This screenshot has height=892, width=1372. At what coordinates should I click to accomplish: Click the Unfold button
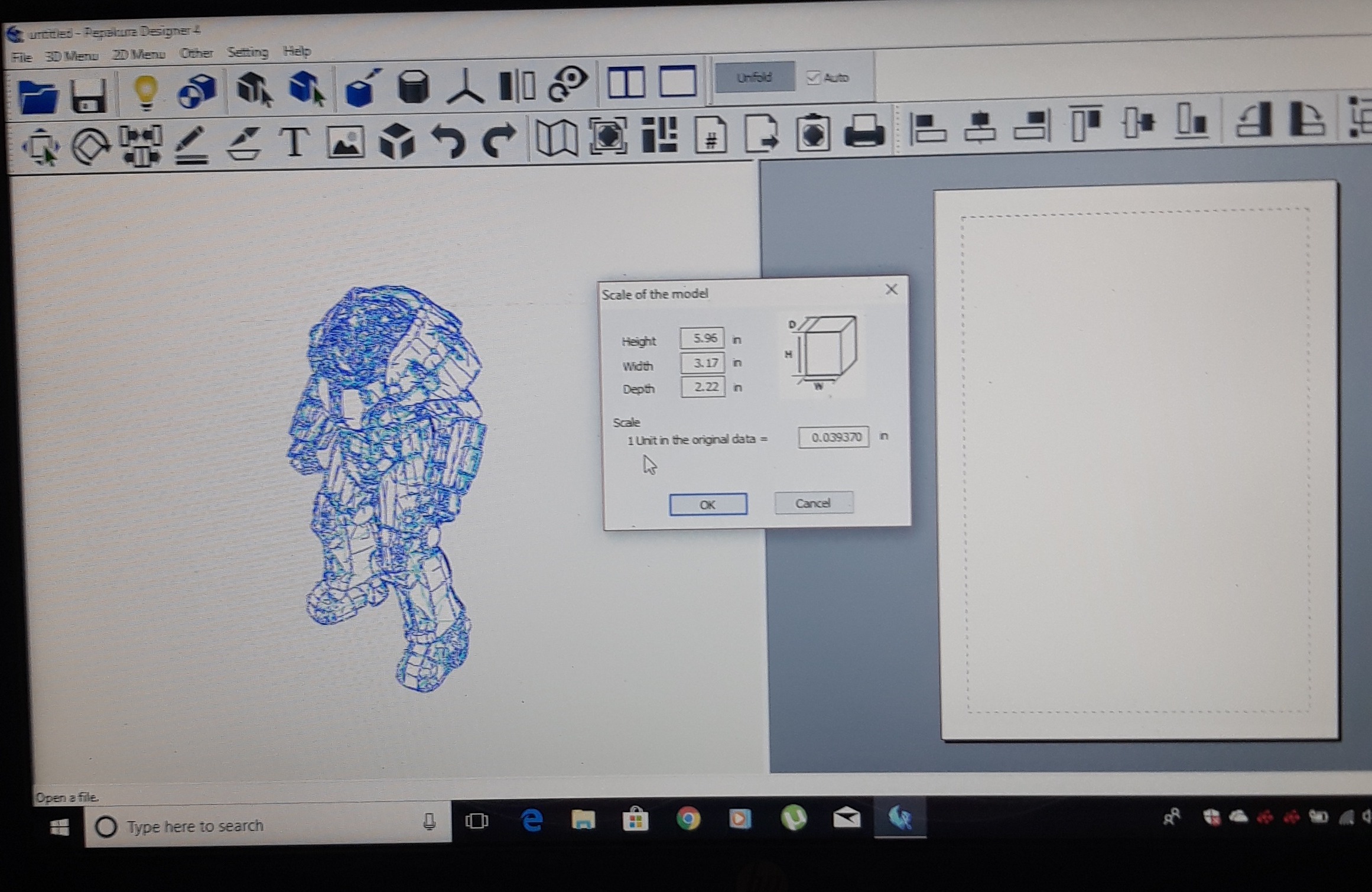[x=755, y=77]
